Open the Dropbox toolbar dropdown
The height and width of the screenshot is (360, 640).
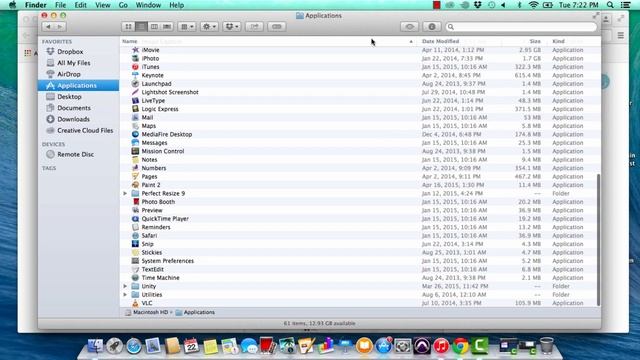tap(232, 27)
